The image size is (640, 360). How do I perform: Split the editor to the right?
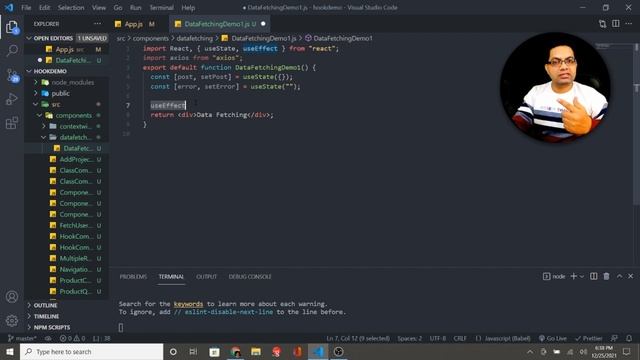click(x=616, y=24)
